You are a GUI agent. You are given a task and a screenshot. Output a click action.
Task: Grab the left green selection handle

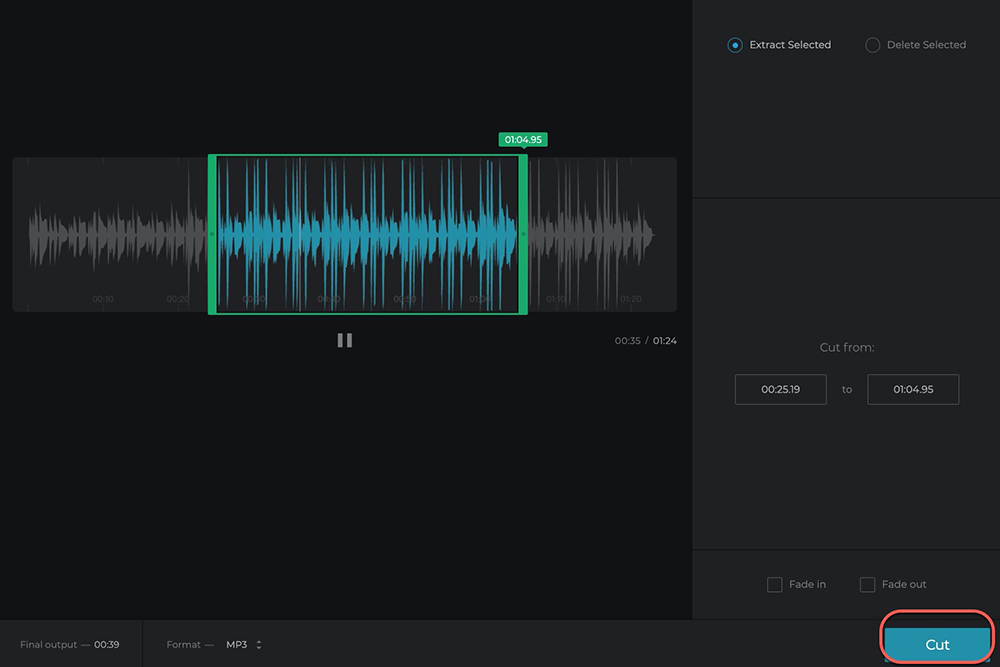pos(212,234)
